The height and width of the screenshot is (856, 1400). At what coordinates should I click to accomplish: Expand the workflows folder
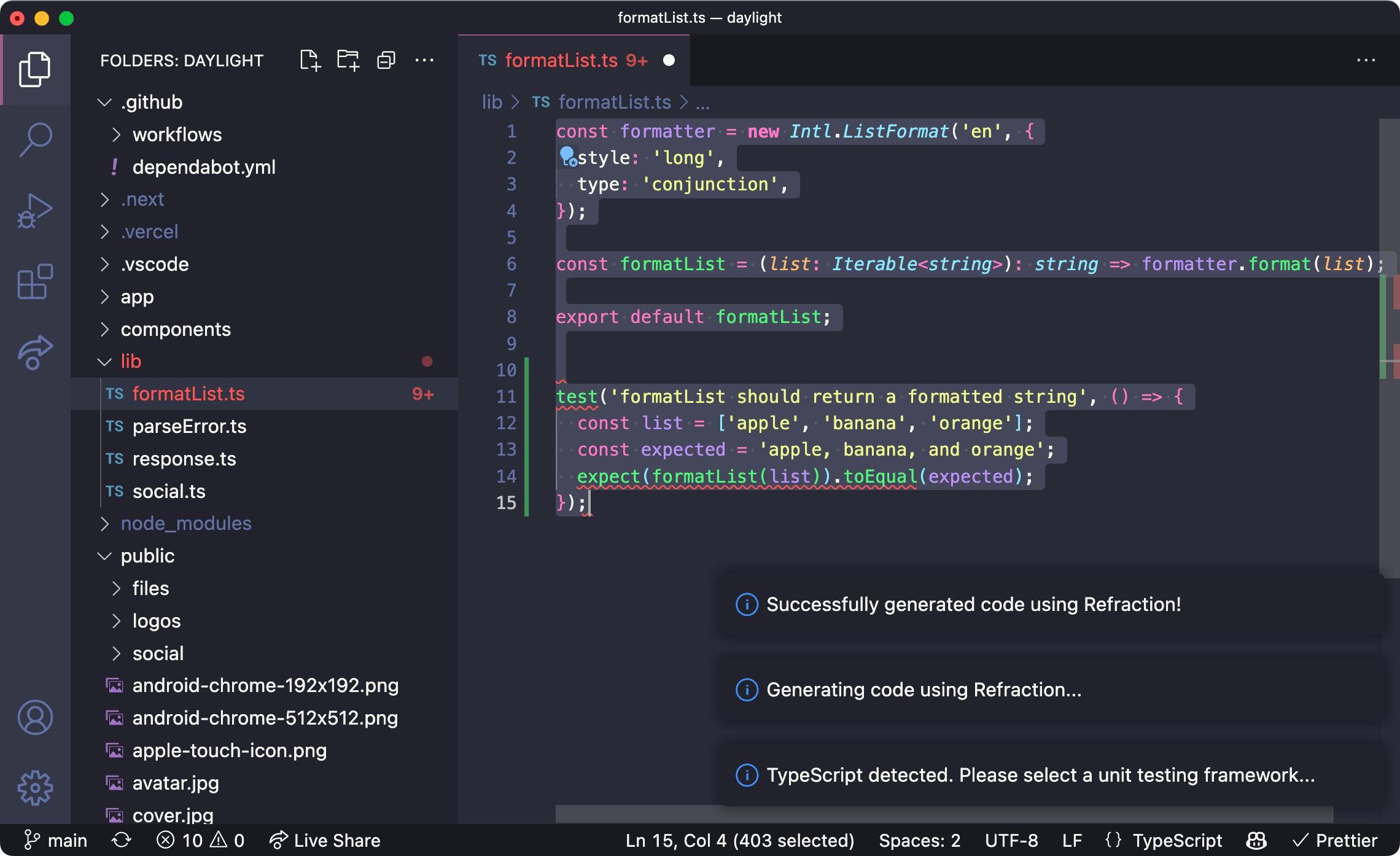point(177,134)
